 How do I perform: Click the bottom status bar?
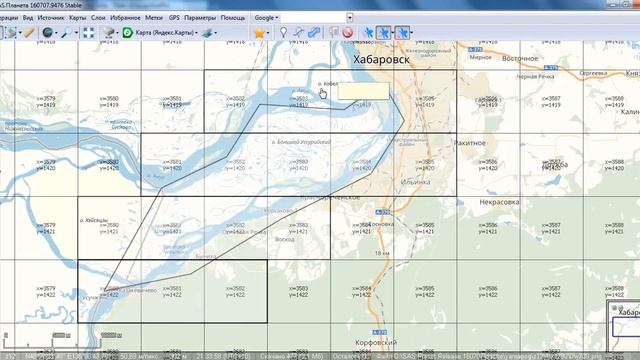click(x=320, y=356)
